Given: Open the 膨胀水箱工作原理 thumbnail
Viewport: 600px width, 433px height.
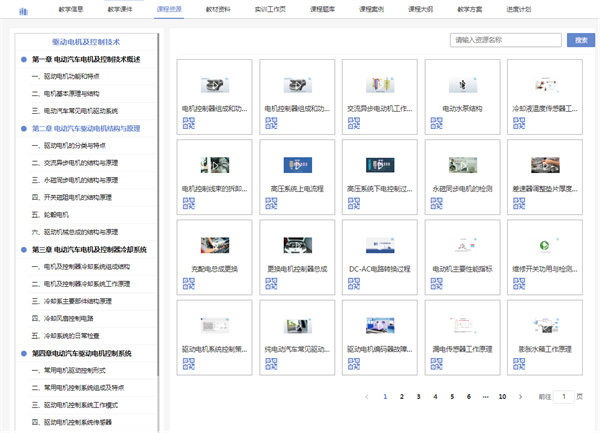Looking at the screenshot, I should [545, 326].
